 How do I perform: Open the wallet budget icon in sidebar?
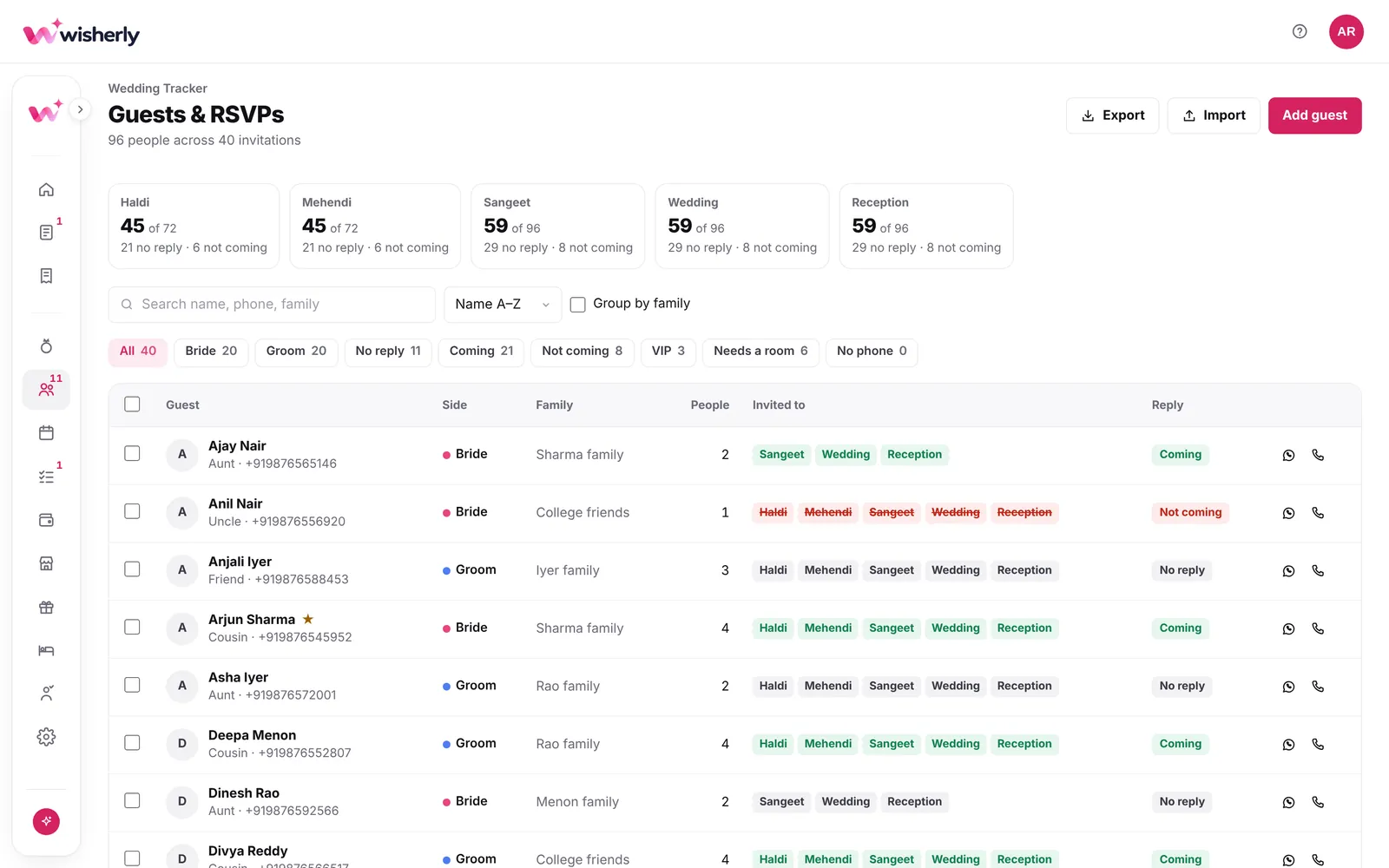tap(46, 520)
